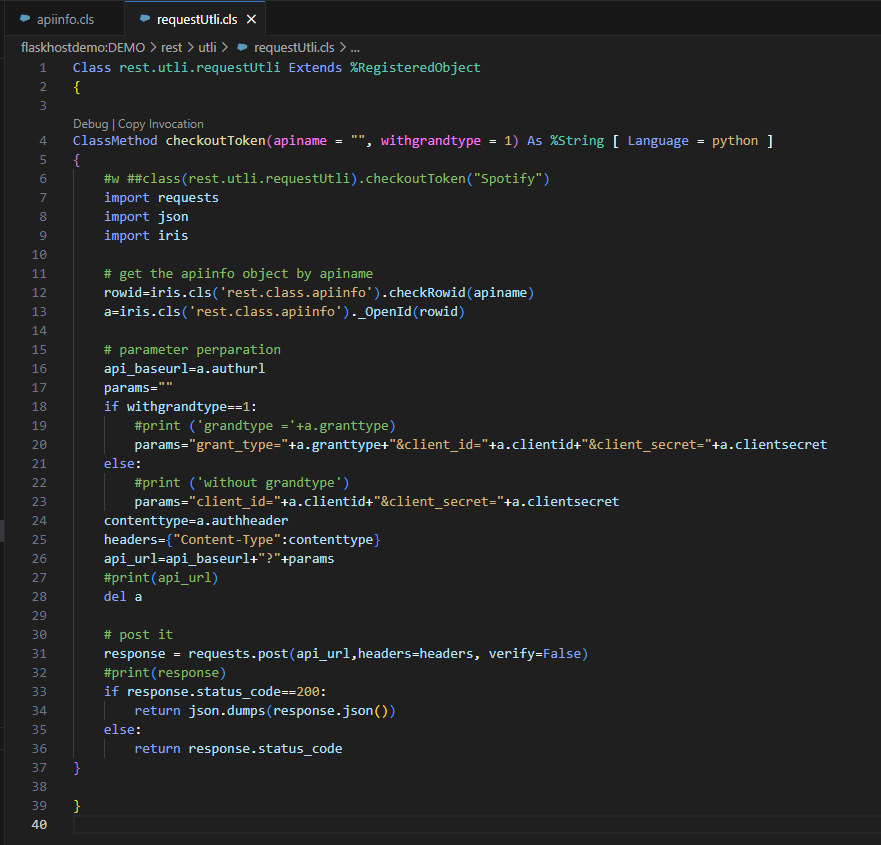Click line number 4 in the gutter
This screenshot has width=881, height=845.
point(43,141)
